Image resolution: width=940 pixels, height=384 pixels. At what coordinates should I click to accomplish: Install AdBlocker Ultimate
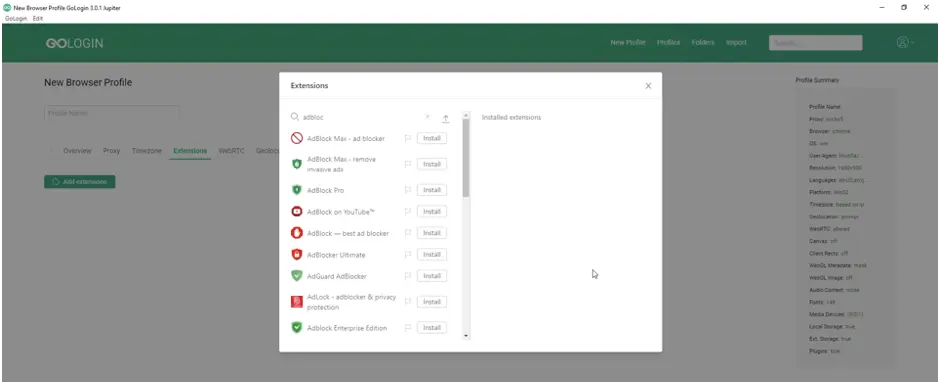(432, 255)
